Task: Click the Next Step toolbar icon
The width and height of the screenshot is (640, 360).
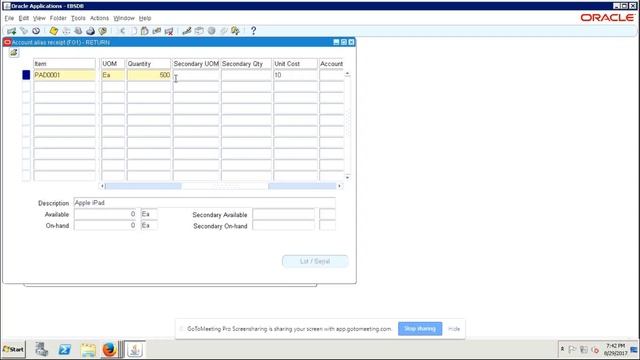Action: tap(66, 31)
